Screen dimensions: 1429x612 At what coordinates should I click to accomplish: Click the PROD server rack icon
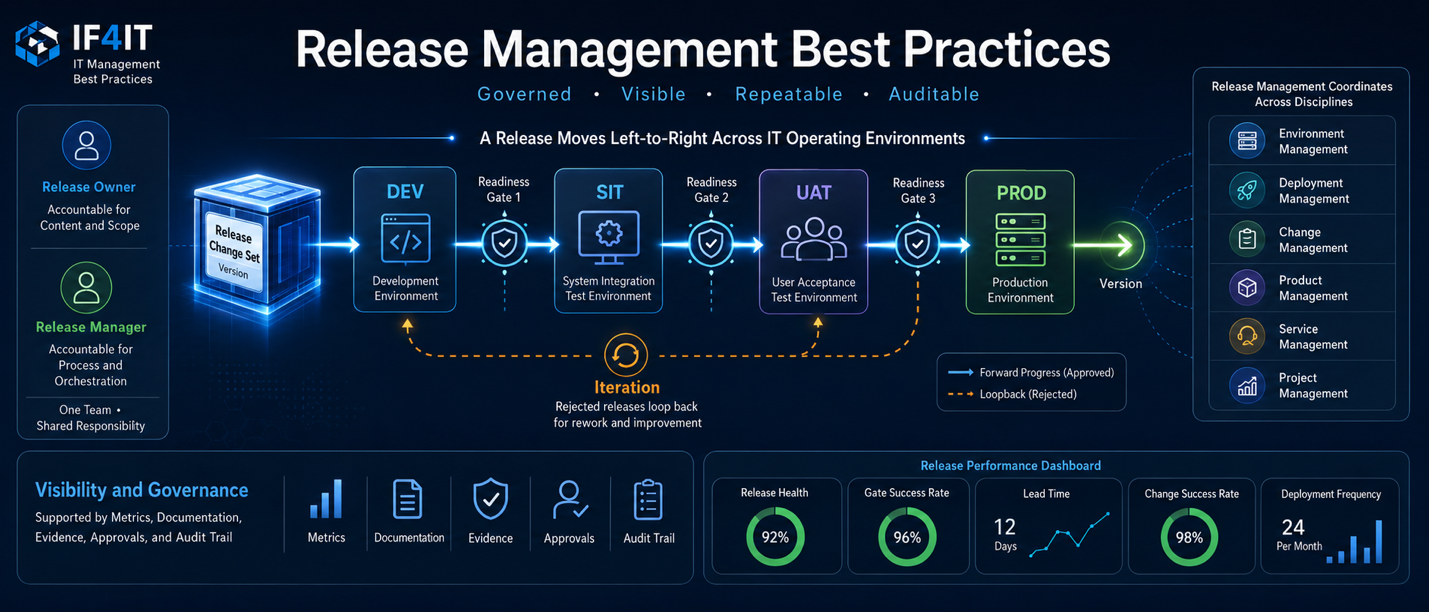[x=1021, y=240]
